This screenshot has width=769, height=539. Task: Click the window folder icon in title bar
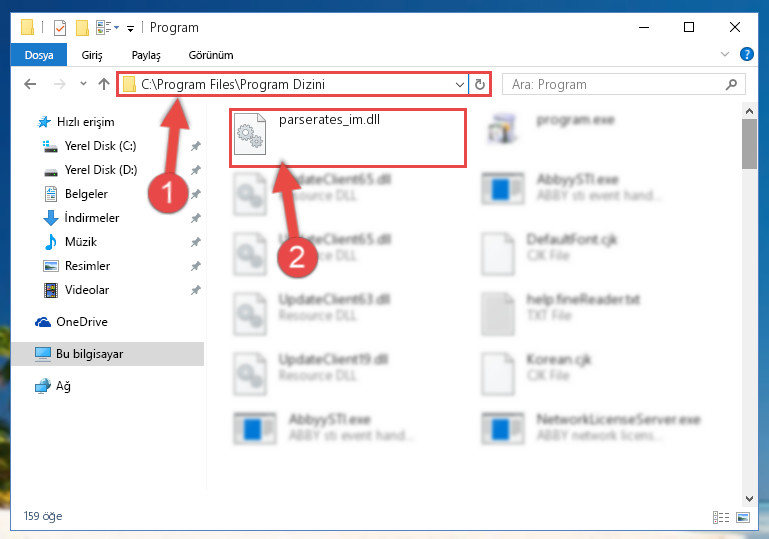click(x=27, y=27)
